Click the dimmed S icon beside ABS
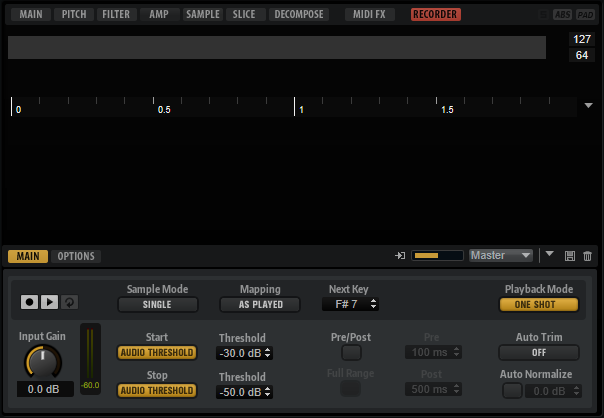Viewport: 604px width, 418px height. (x=543, y=15)
